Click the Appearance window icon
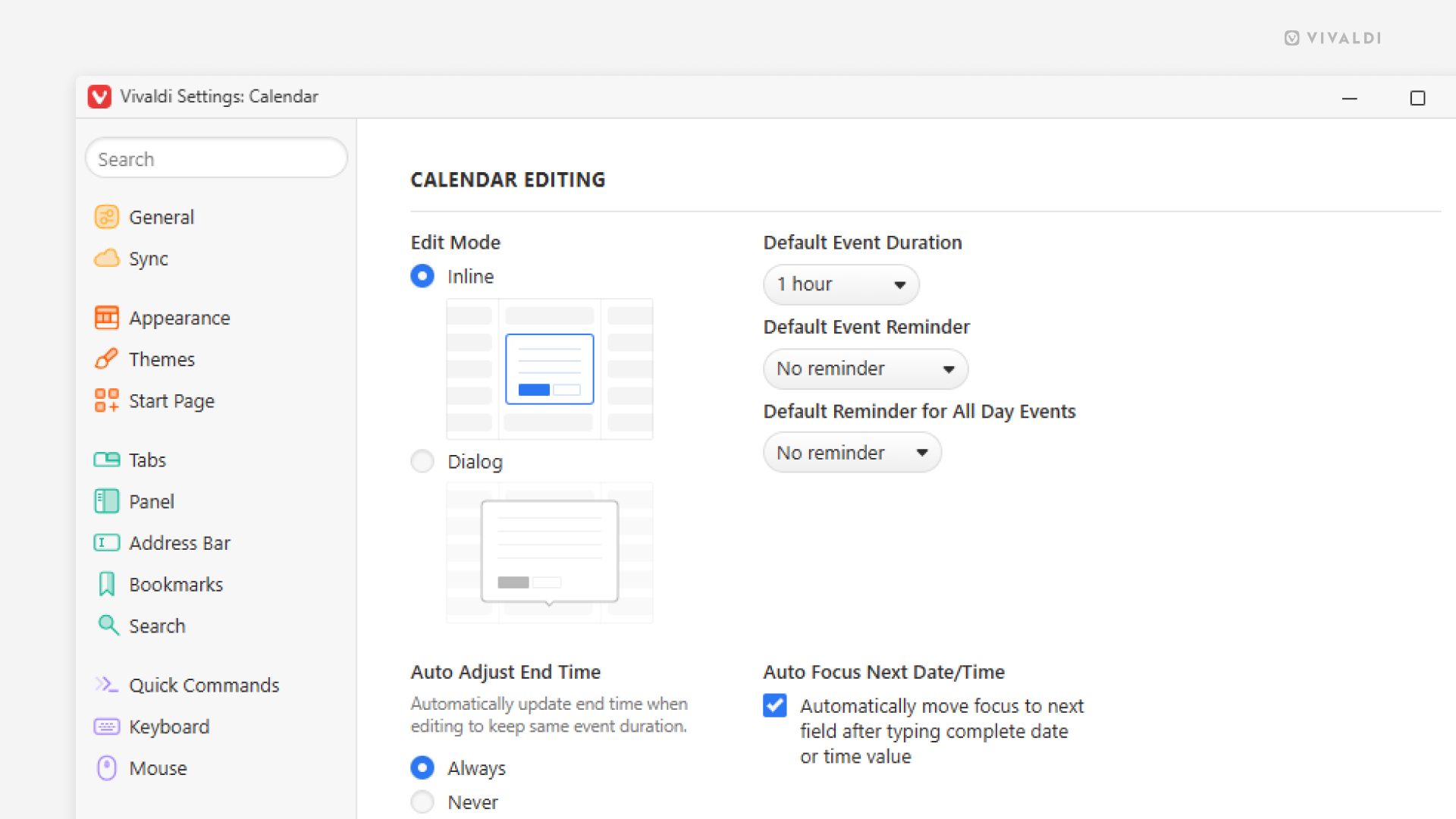 pos(106,318)
